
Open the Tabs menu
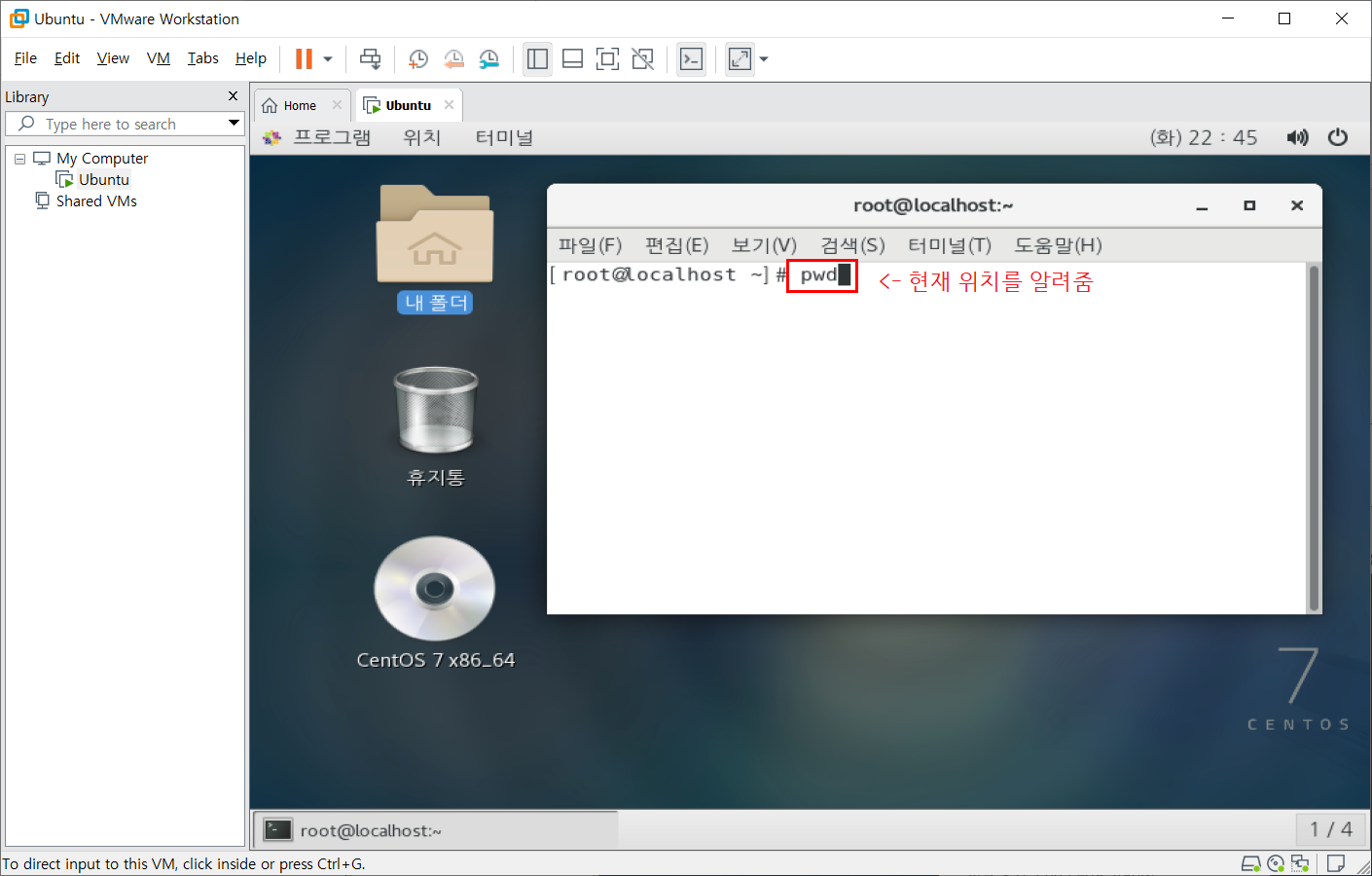click(203, 58)
